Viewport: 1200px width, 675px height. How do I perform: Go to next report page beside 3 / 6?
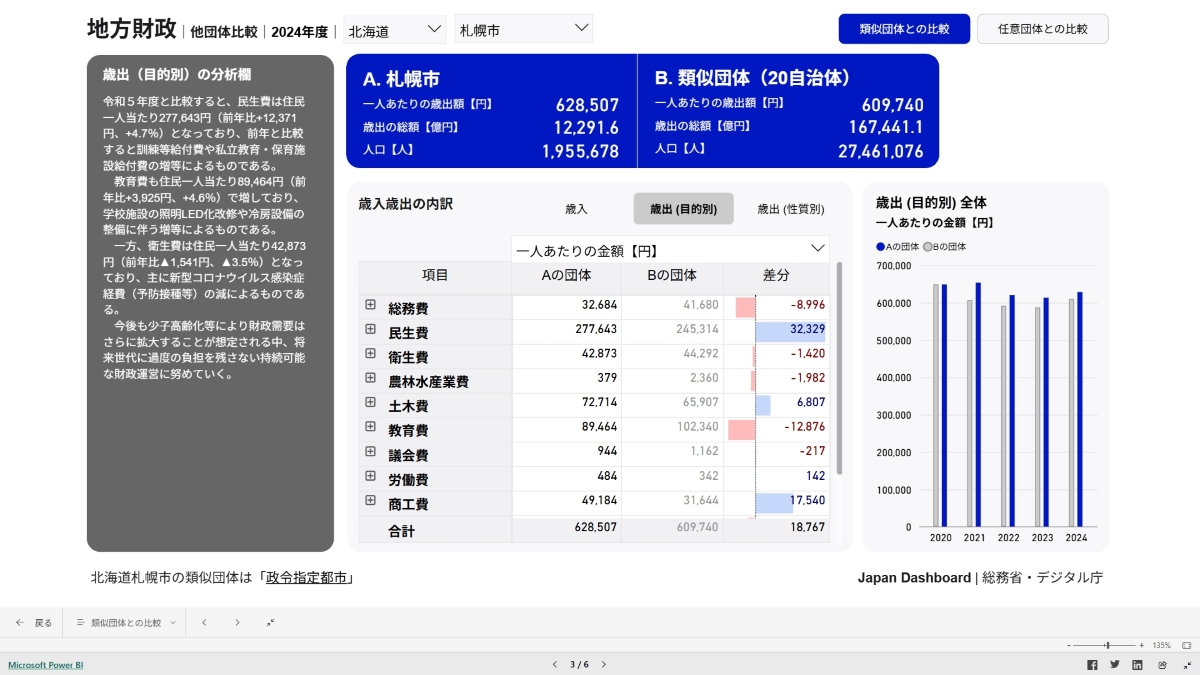603,664
